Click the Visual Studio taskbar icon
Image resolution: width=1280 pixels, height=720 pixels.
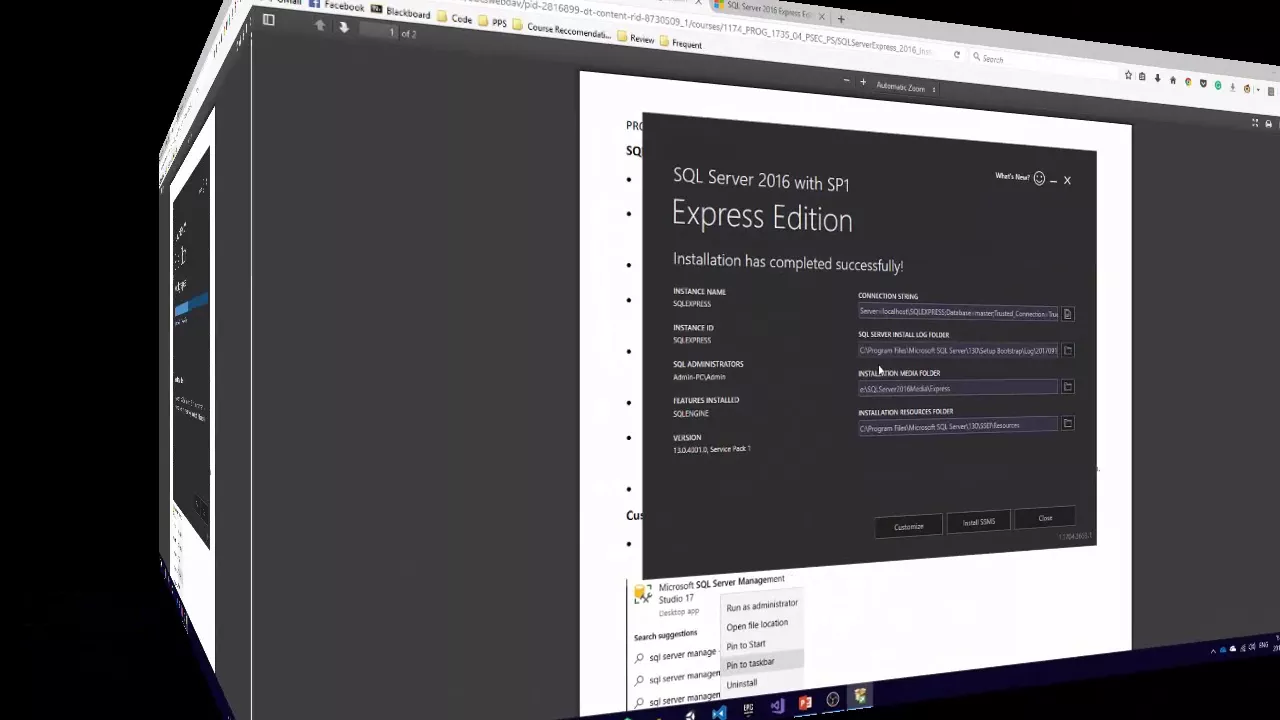[777, 706]
